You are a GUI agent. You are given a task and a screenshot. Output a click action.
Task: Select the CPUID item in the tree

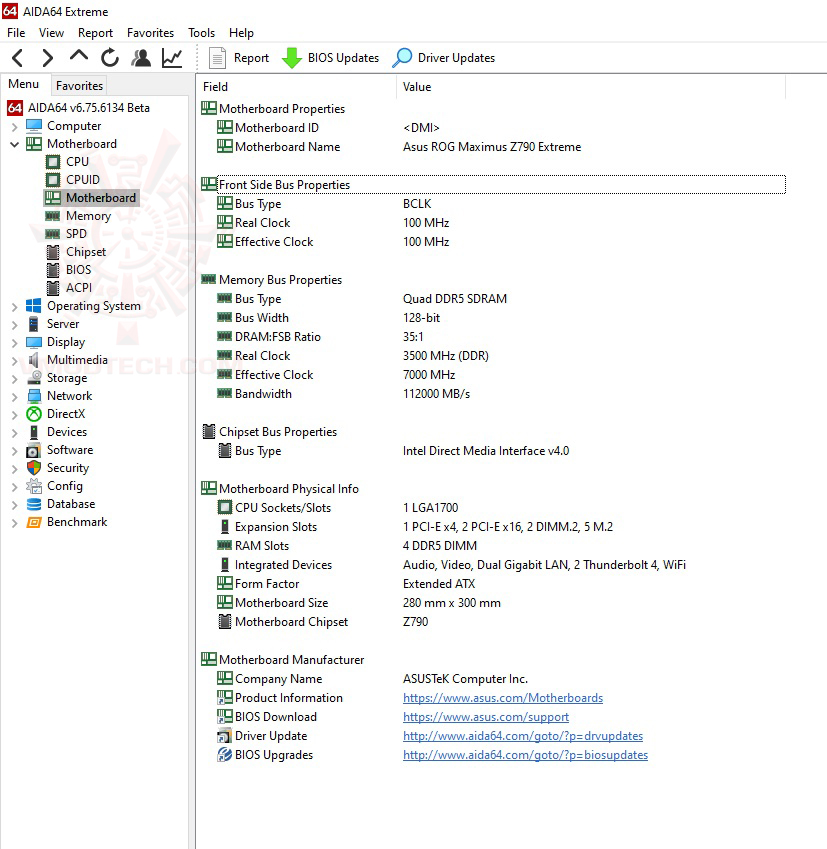[83, 180]
